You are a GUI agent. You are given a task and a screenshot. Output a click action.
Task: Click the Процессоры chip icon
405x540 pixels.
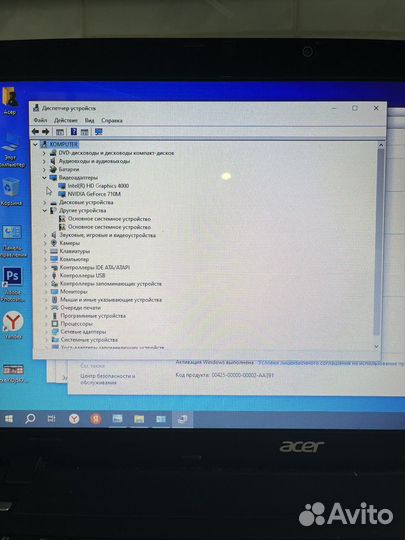(x=55, y=324)
